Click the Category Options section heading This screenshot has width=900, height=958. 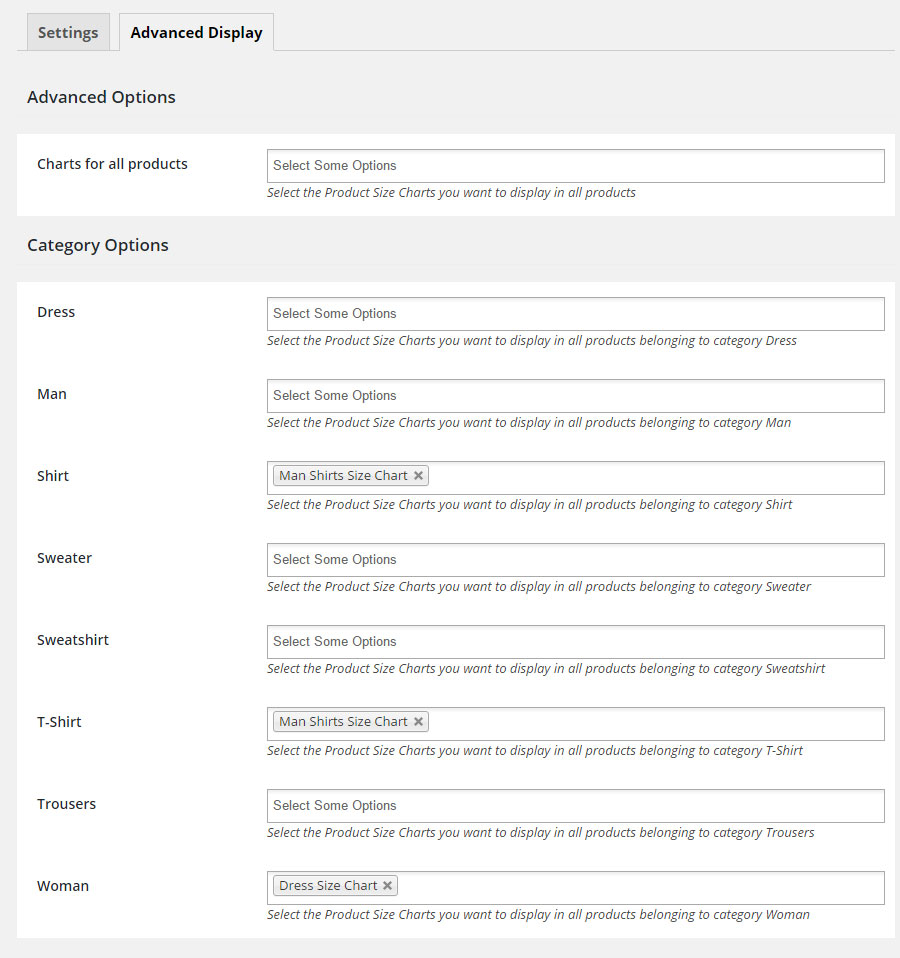pyautogui.click(x=98, y=245)
